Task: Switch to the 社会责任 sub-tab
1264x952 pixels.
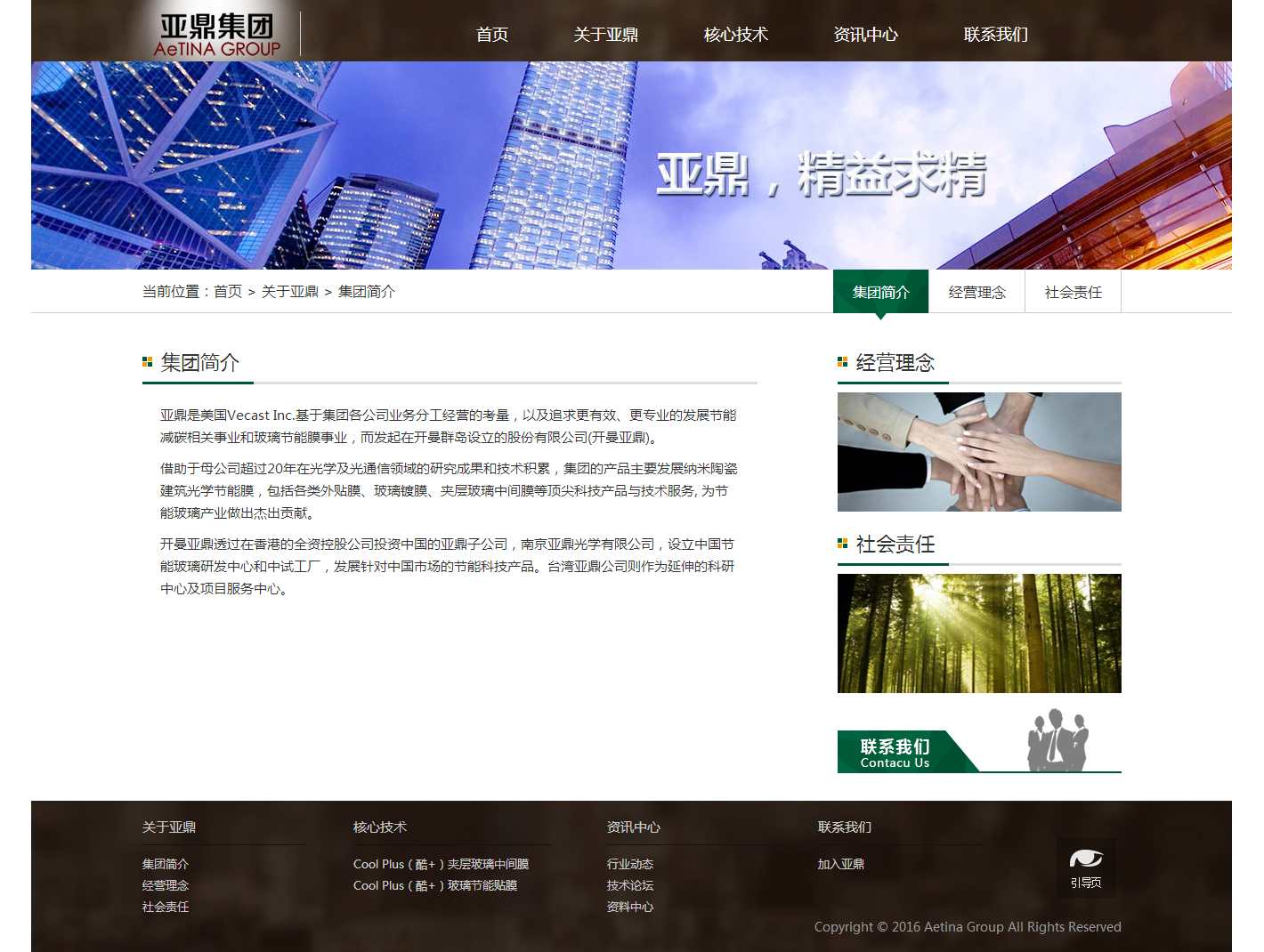Action: pos(1074,292)
